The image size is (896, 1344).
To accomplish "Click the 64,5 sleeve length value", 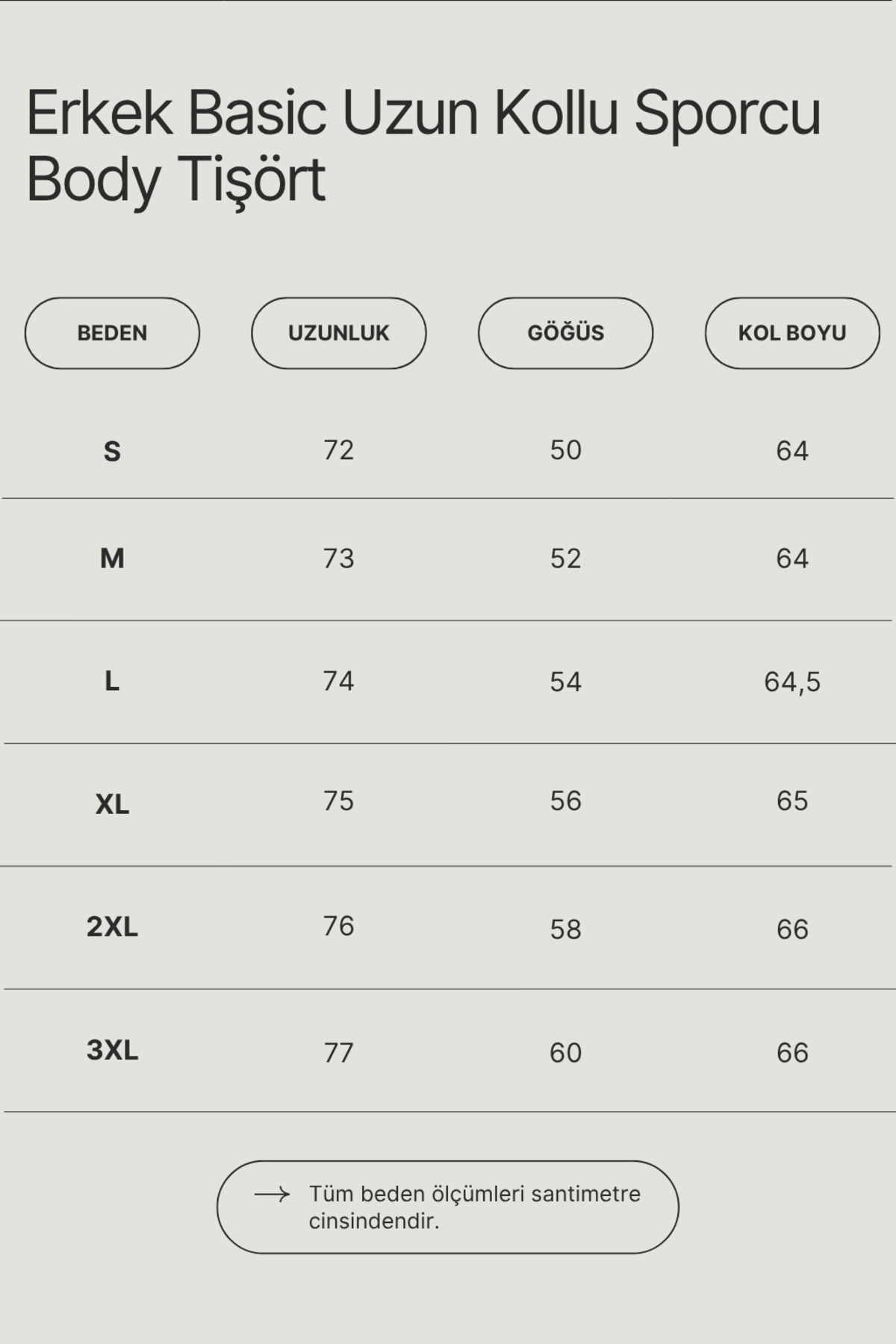I will click(792, 682).
